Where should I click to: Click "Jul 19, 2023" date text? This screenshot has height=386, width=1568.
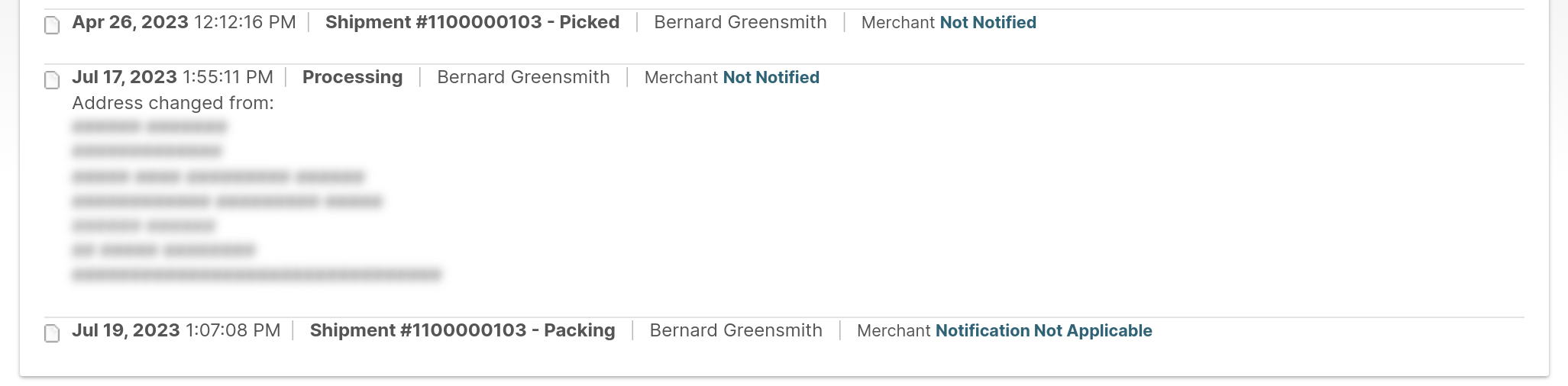[x=126, y=331]
